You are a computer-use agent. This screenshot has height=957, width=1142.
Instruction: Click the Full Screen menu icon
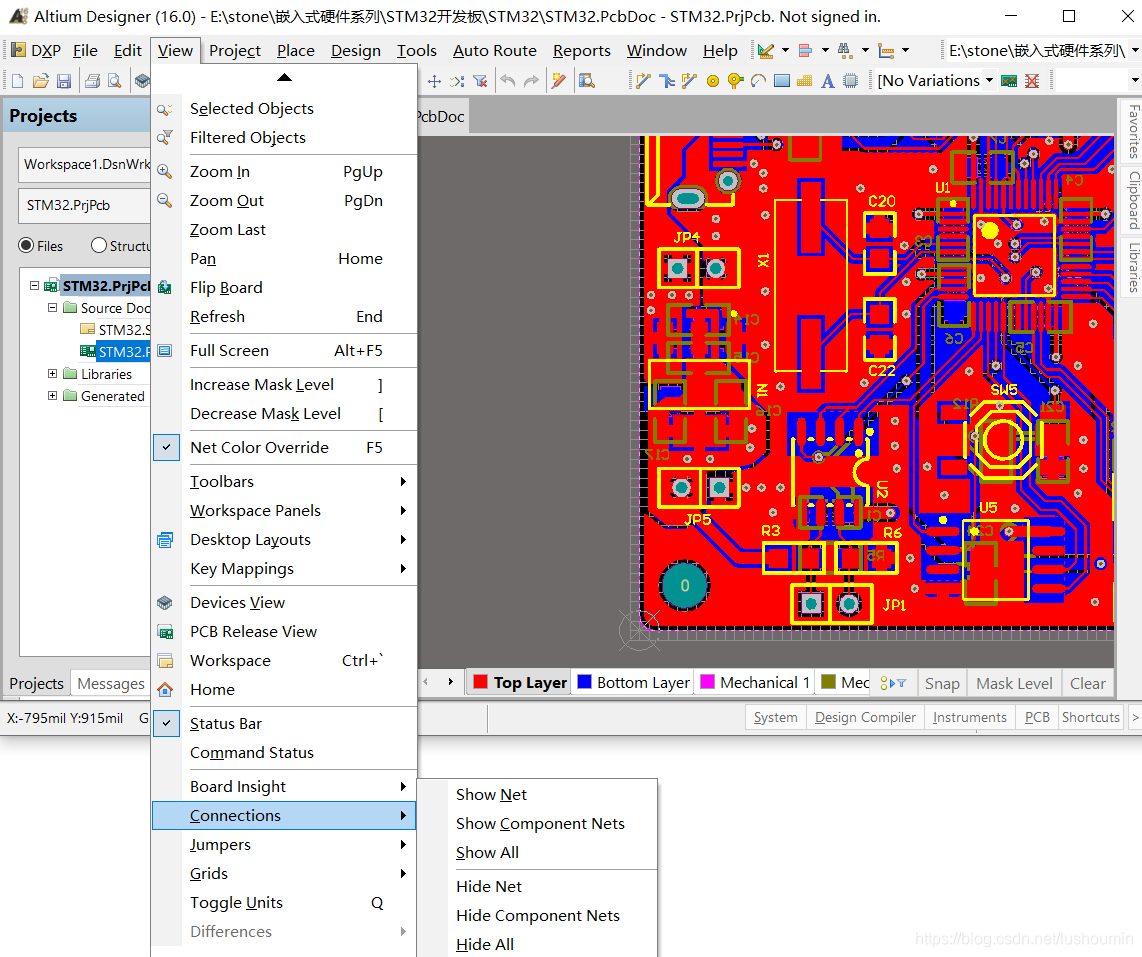click(x=166, y=351)
